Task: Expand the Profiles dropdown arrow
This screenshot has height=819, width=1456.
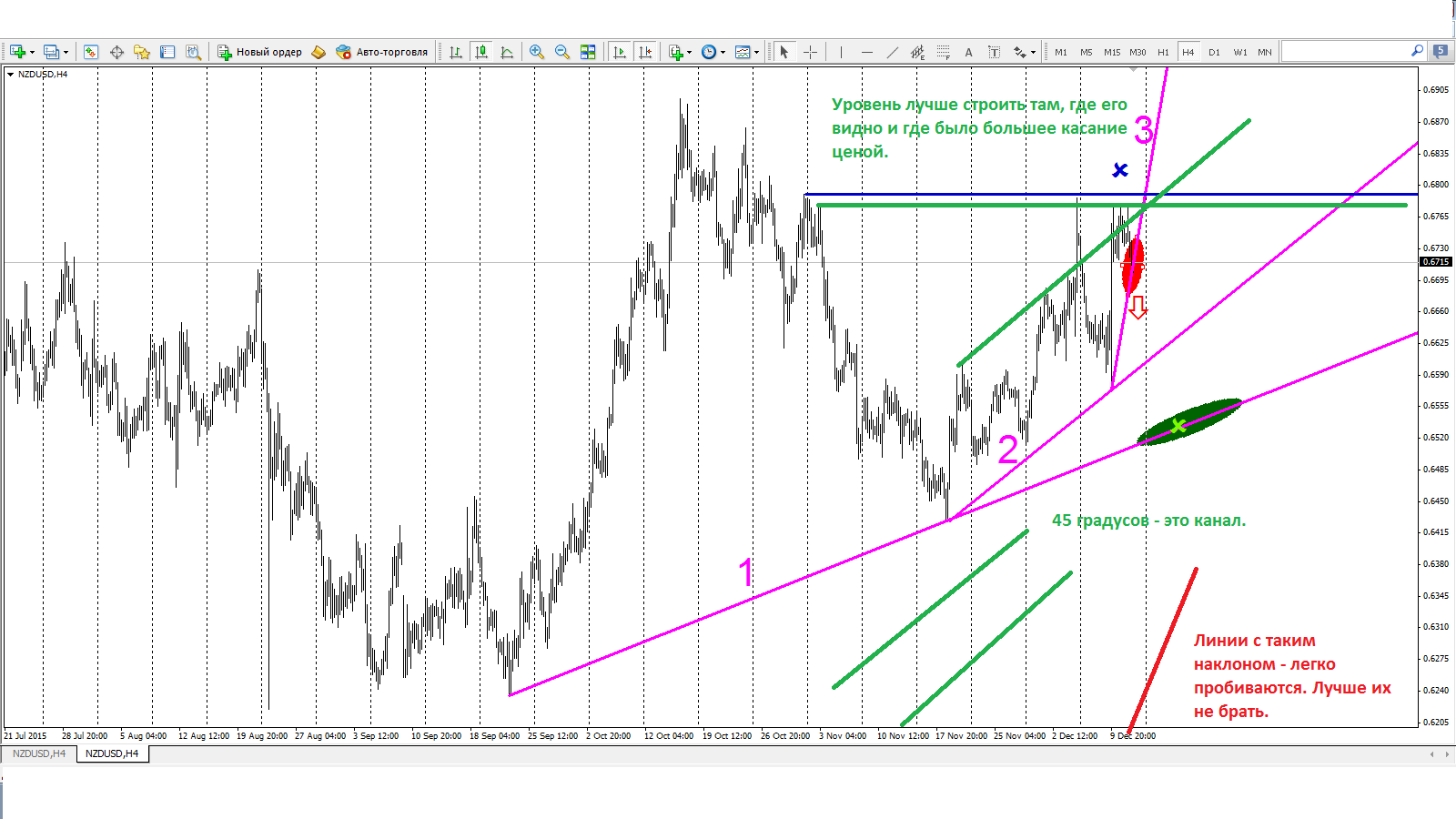Action: [66, 52]
